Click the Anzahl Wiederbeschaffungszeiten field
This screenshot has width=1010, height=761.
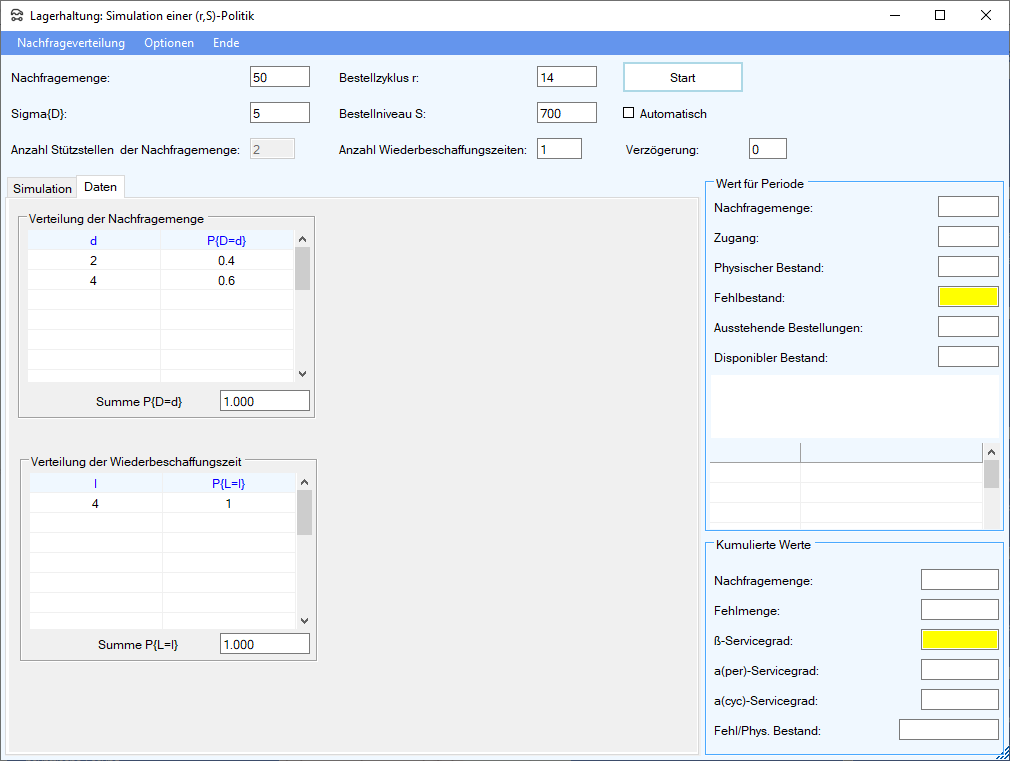click(559, 149)
